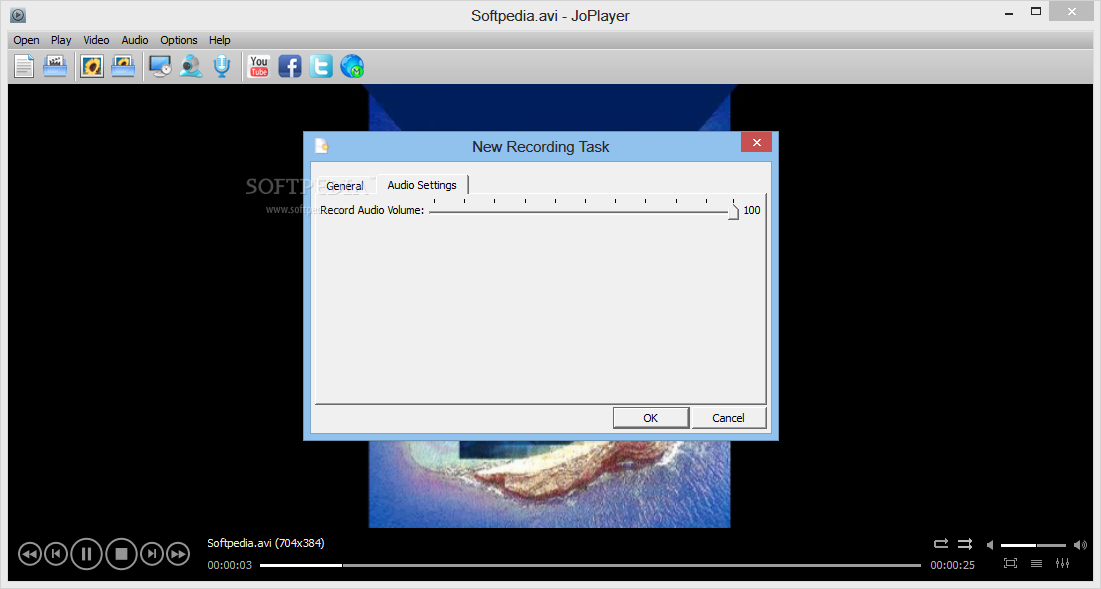Open the Options menu
This screenshot has height=589, width=1101.
(178, 40)
